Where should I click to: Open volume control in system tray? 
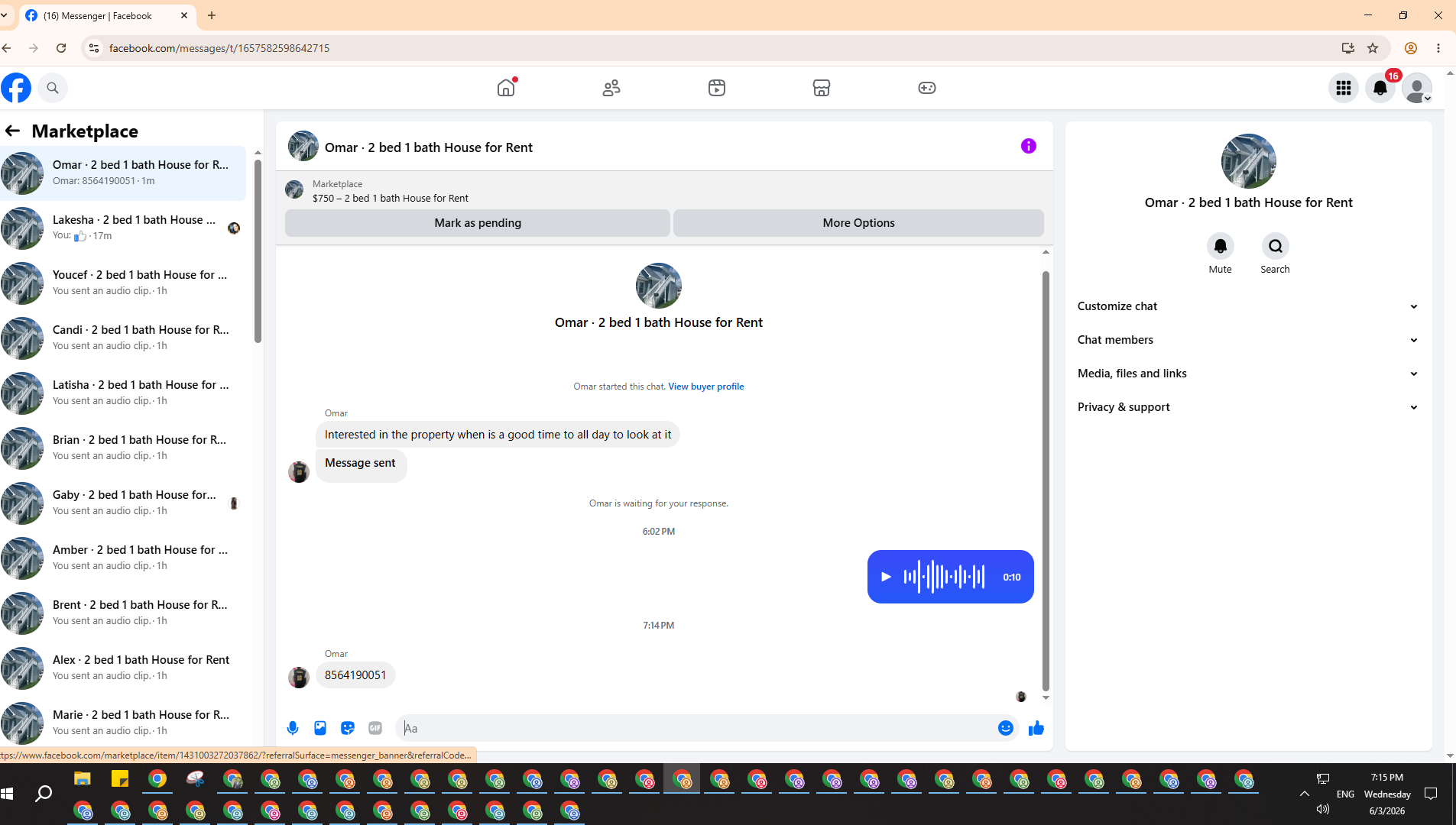click(x=1323, y=809)
